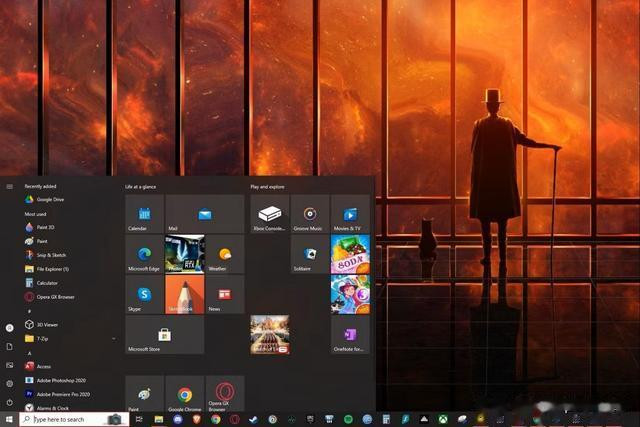Open Calculator on the taskbar
The width and height of the screenshot is (640, 427).
[x=386, y=419]
